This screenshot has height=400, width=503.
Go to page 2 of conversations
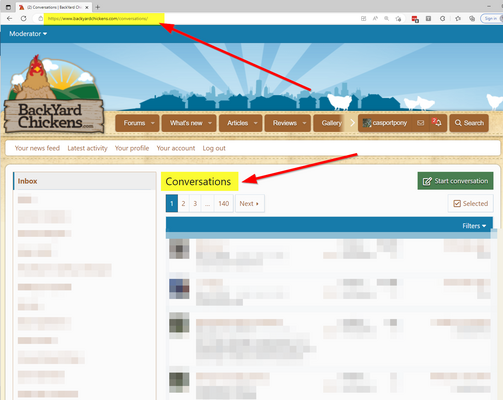click(x=183, y=203)
